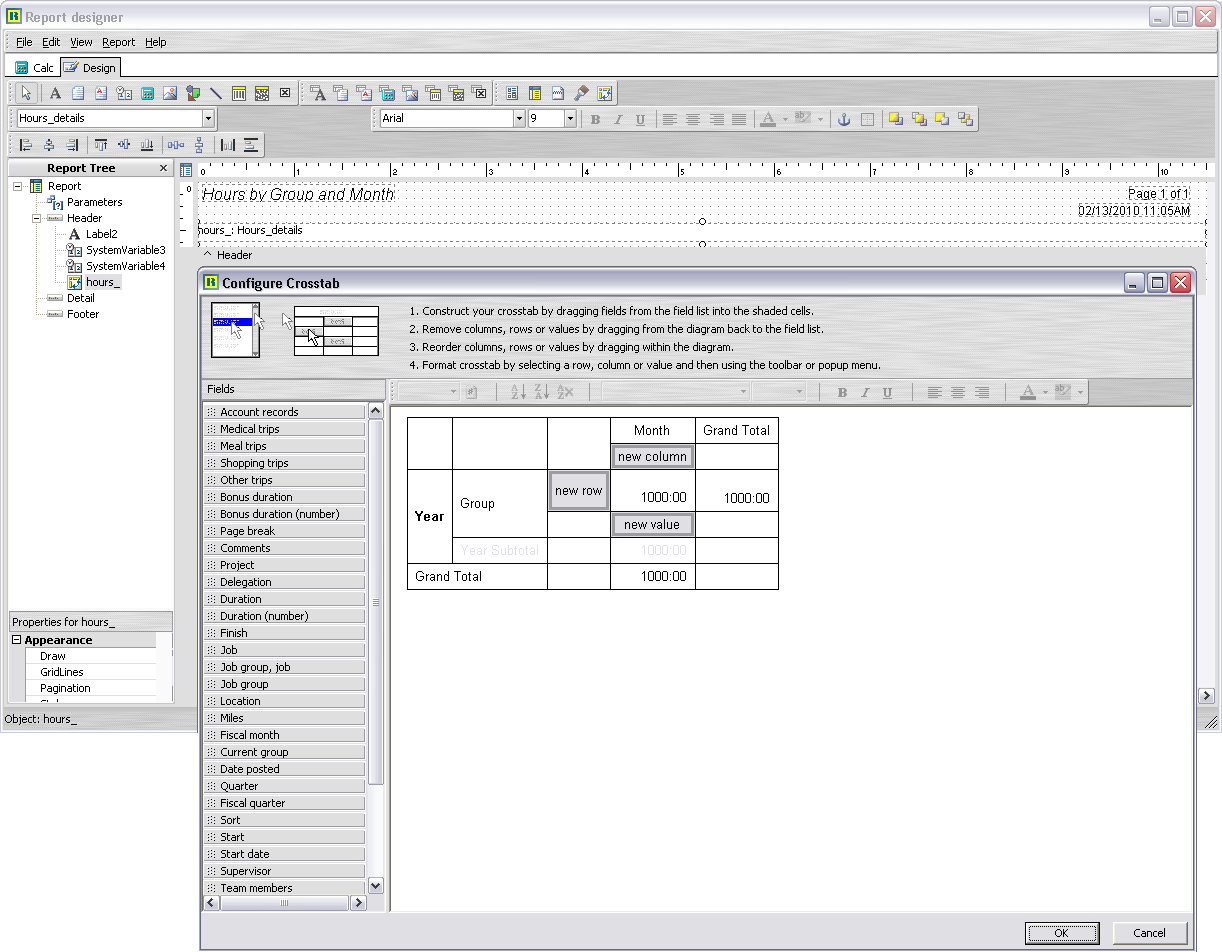Space selected objects evenly vertically
This screenshot has width=1222, height=952.
pyautogui.click(x=199, y=145)
